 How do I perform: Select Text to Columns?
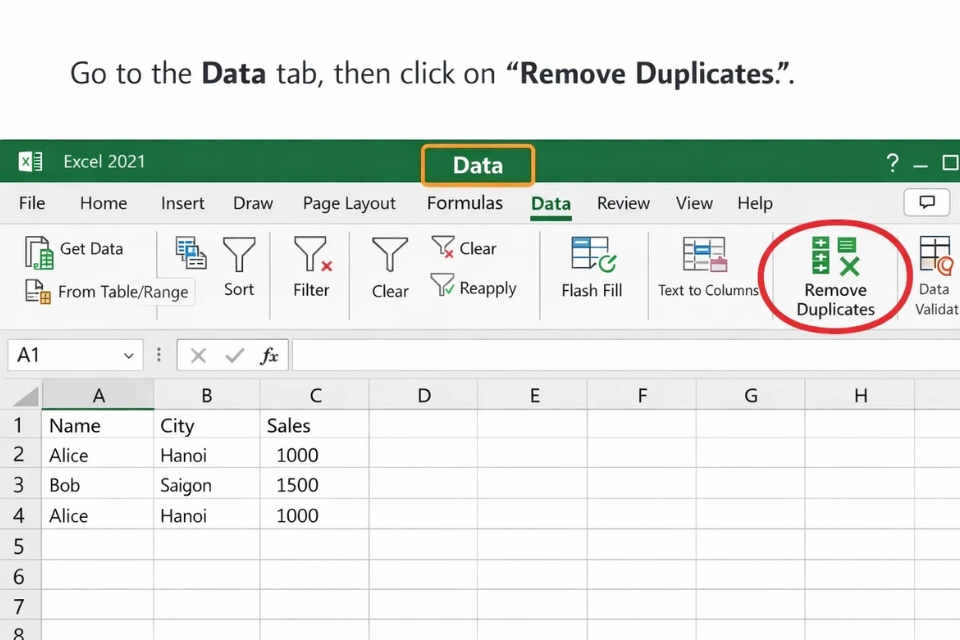point(706,267)
